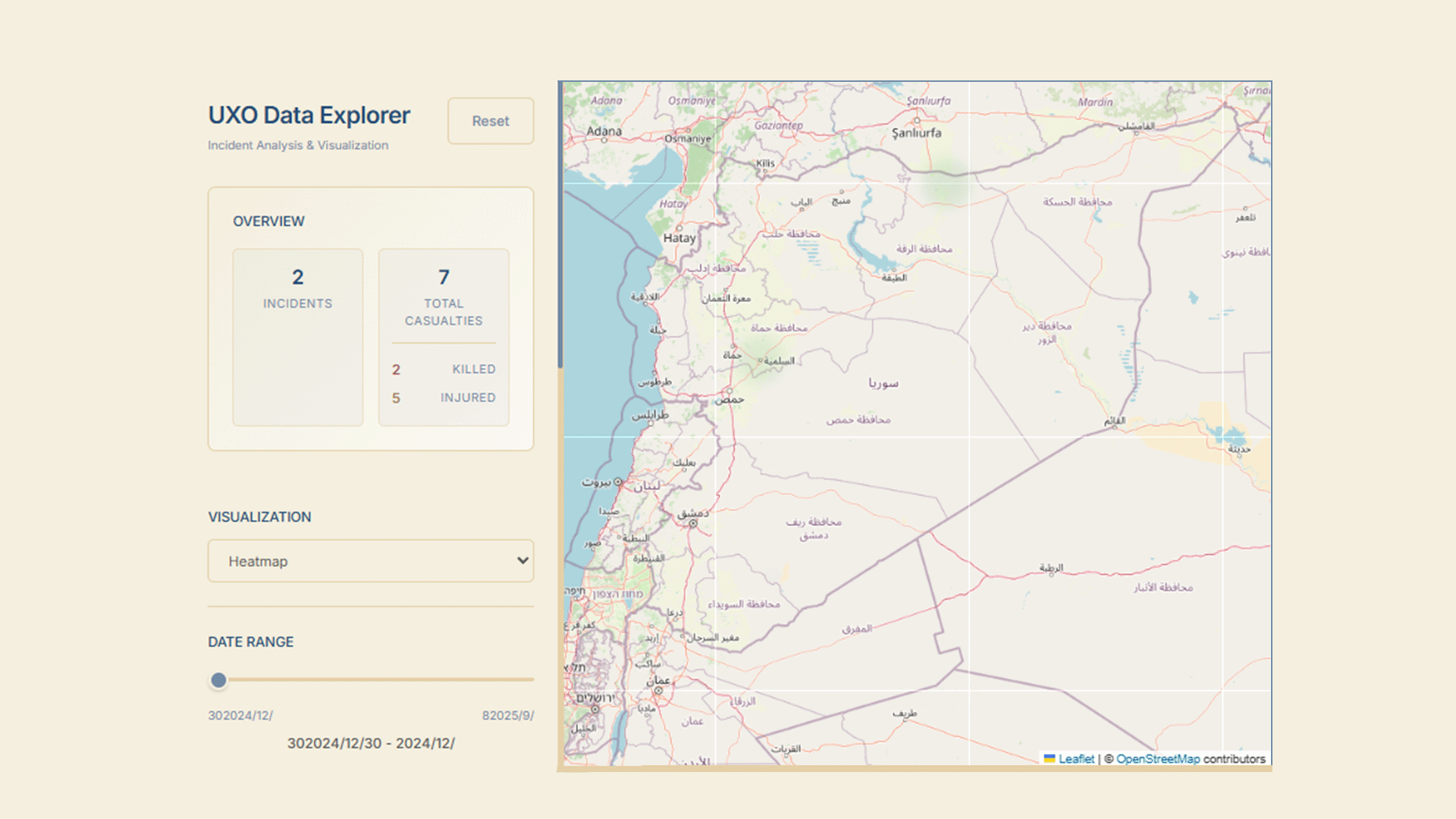Click the Beirut city marker dot

point(618,482)
